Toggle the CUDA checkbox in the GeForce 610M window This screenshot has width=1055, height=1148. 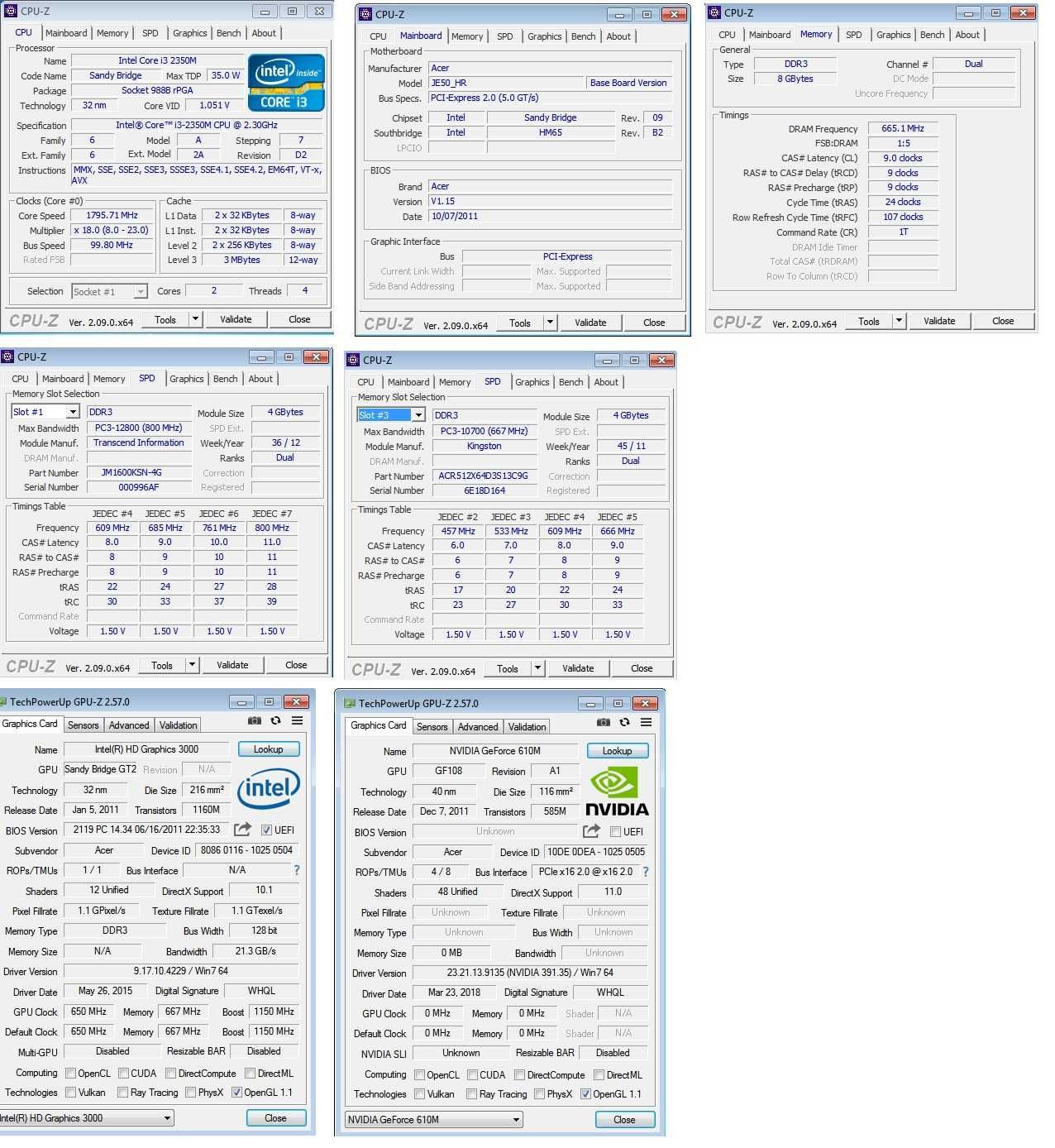tap(472, 1075)
